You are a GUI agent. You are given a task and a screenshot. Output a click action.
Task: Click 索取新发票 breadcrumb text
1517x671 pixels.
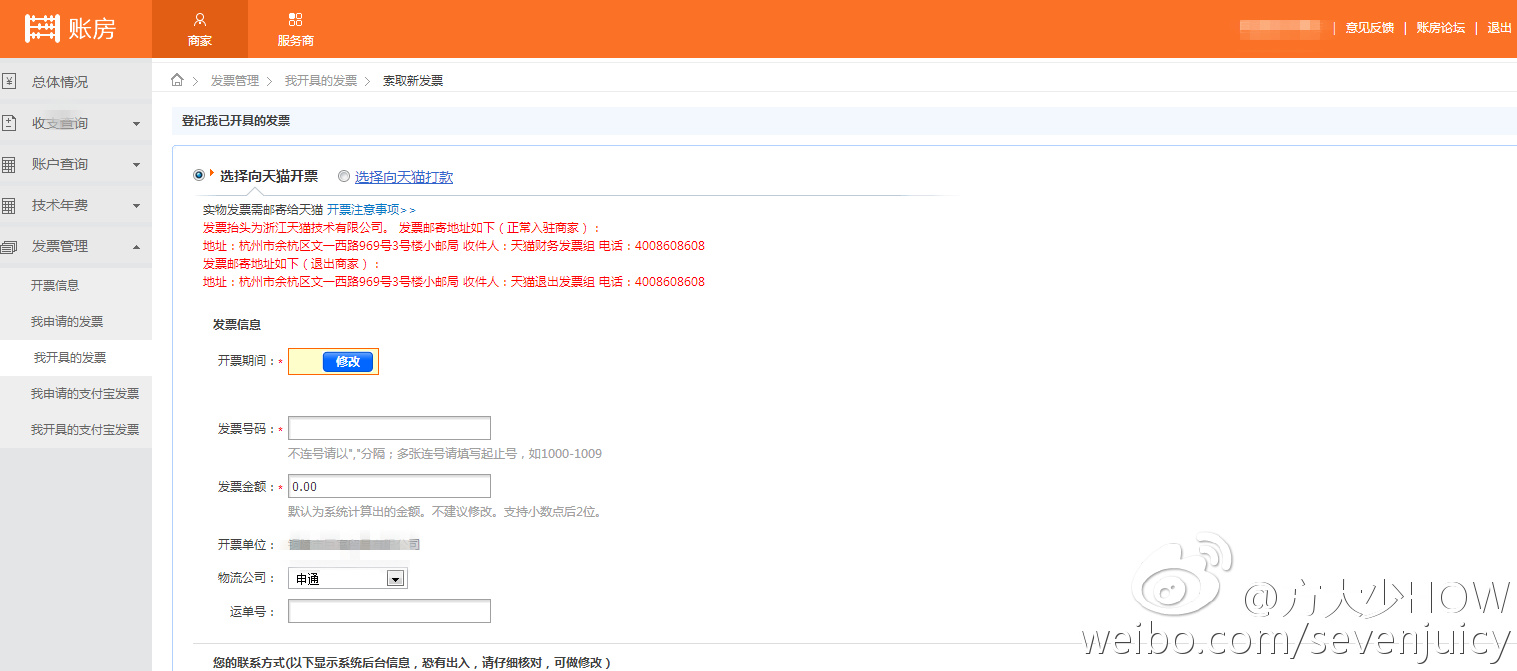pyautogui.click(x=413, y=81)
